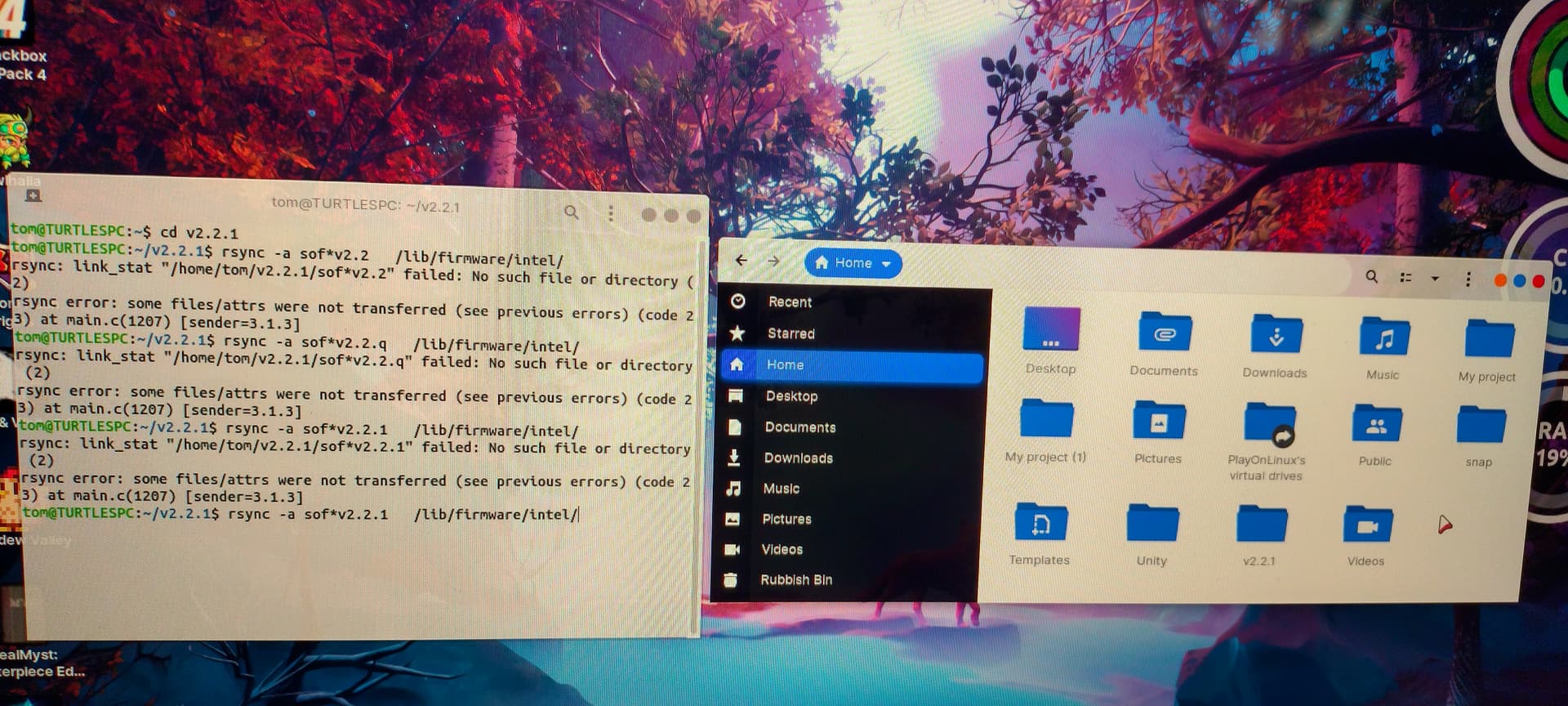This screenshot has height=706, width=1568.
Task: Select Home in the sidebar
Action: pos(852,365)
